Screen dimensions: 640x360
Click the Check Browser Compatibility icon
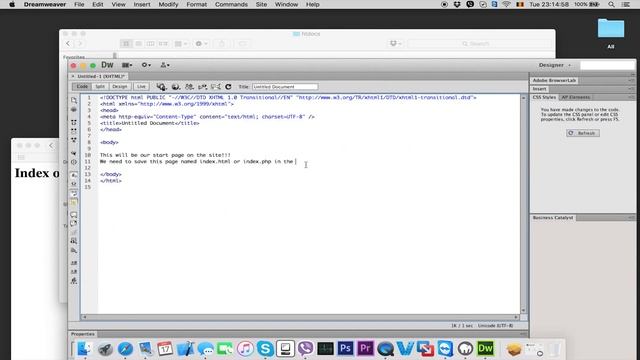pos(216,87)
